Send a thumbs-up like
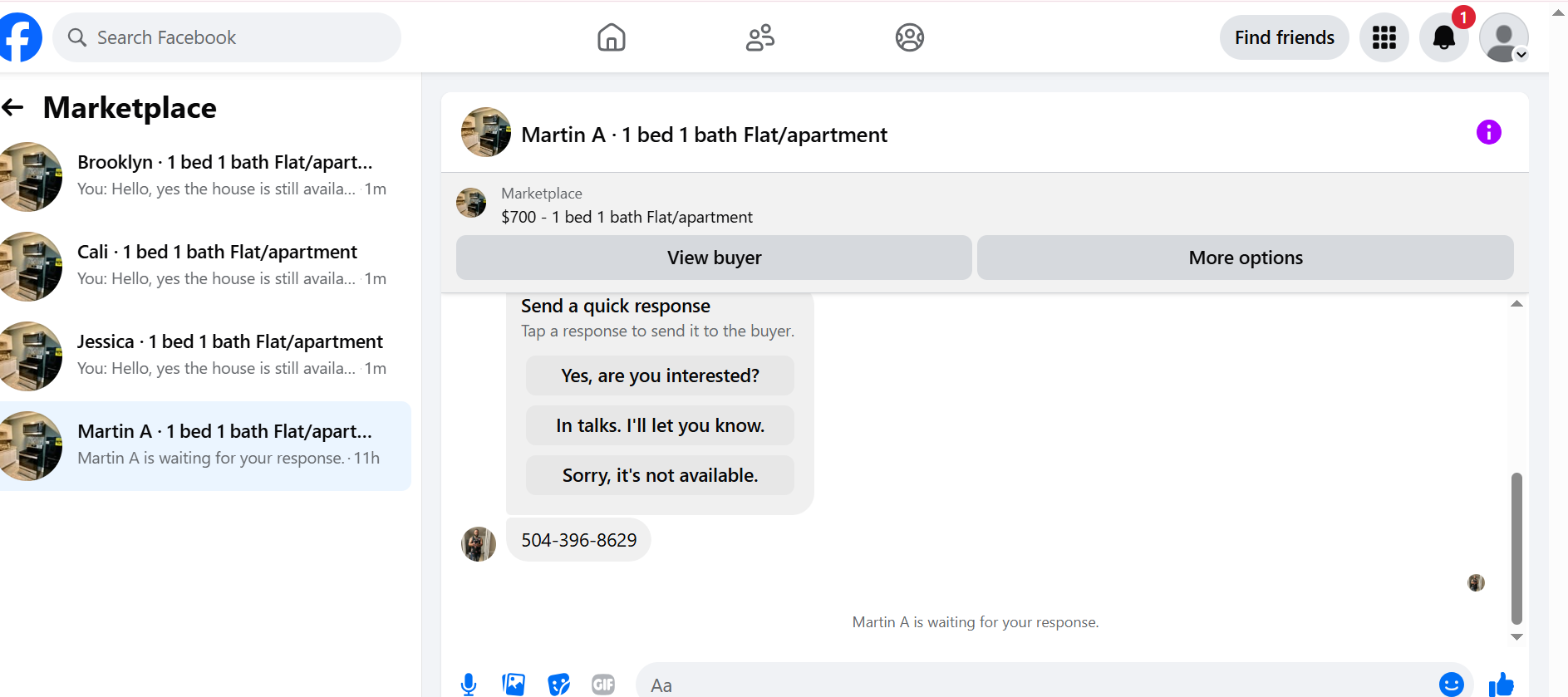 click(x=1502, y=685)
